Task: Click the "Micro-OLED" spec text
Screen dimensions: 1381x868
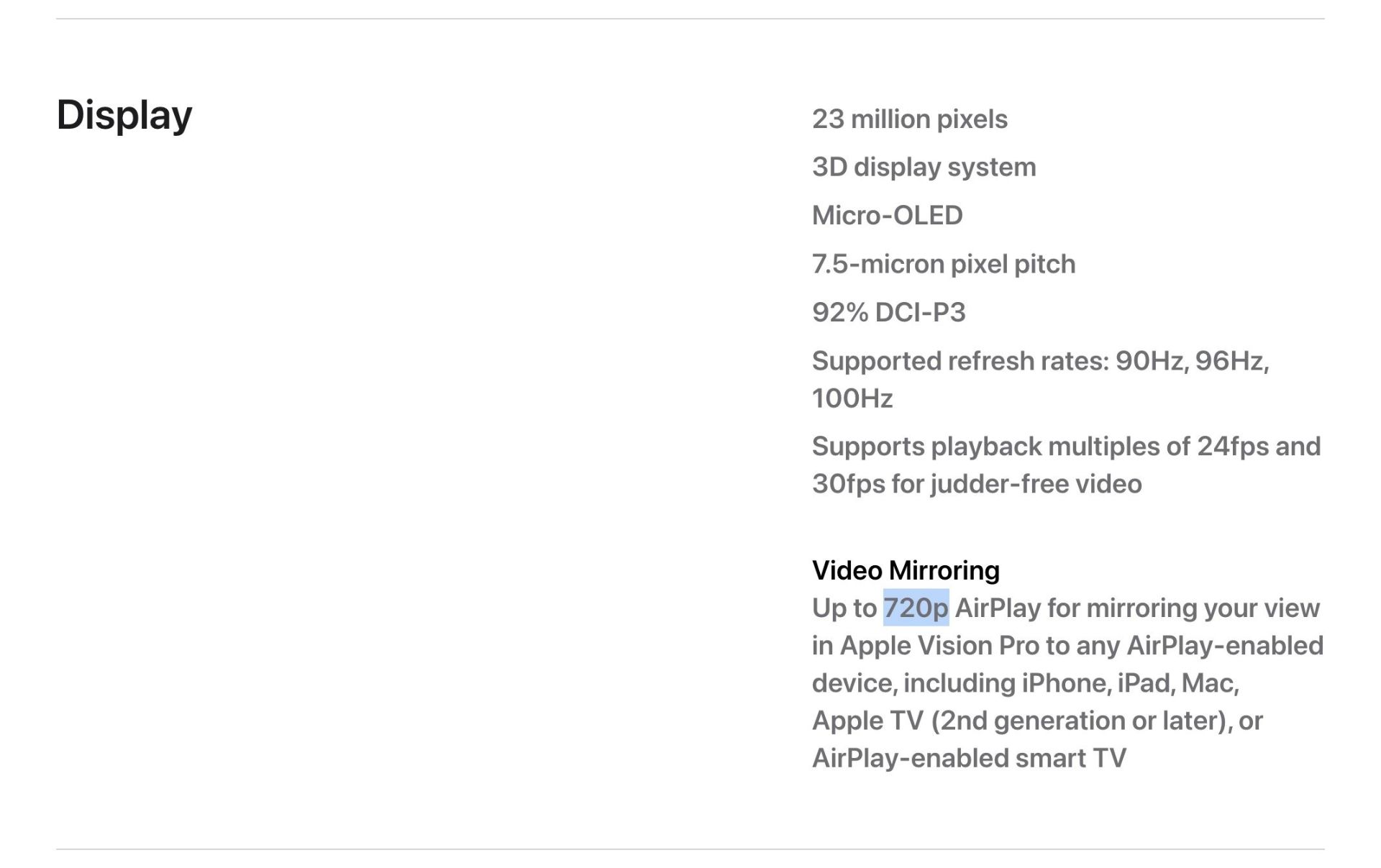Action: coord(887,216)
